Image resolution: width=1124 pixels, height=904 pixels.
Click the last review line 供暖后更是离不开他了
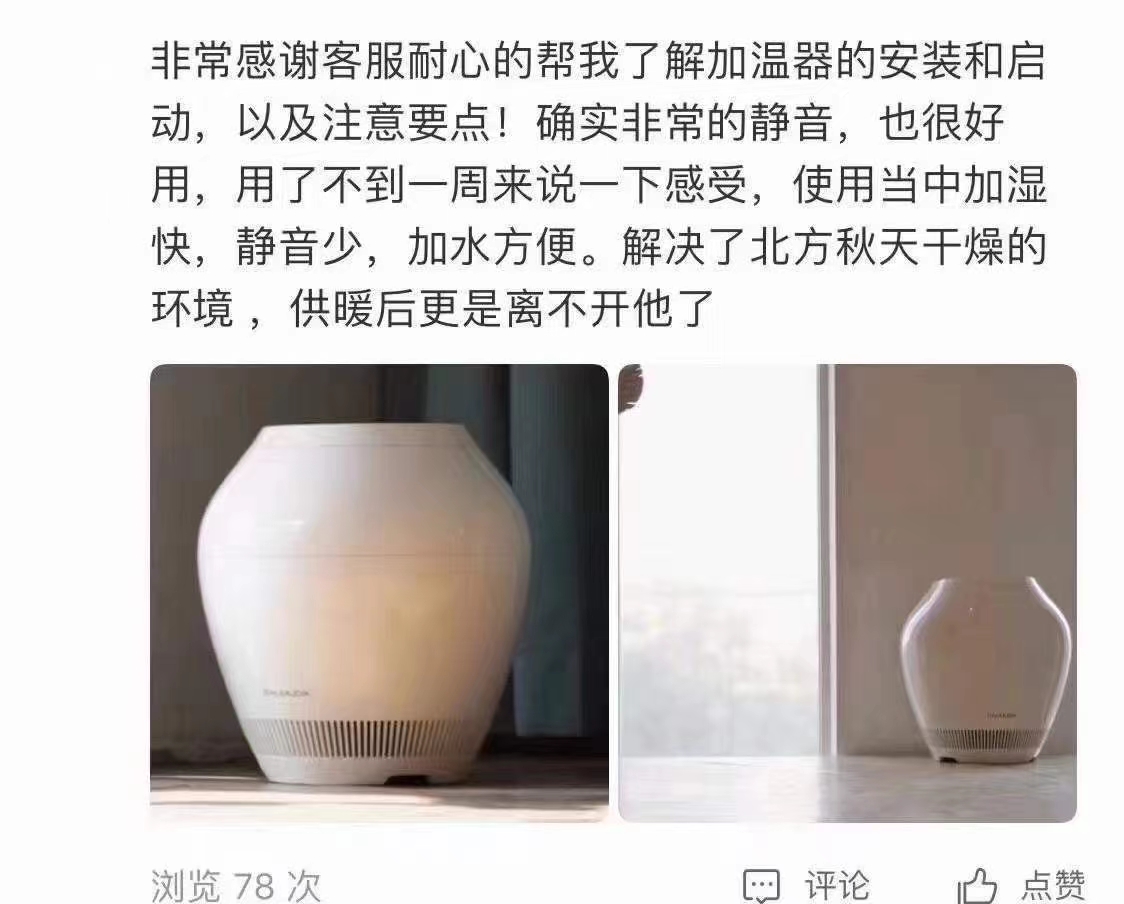502,309
